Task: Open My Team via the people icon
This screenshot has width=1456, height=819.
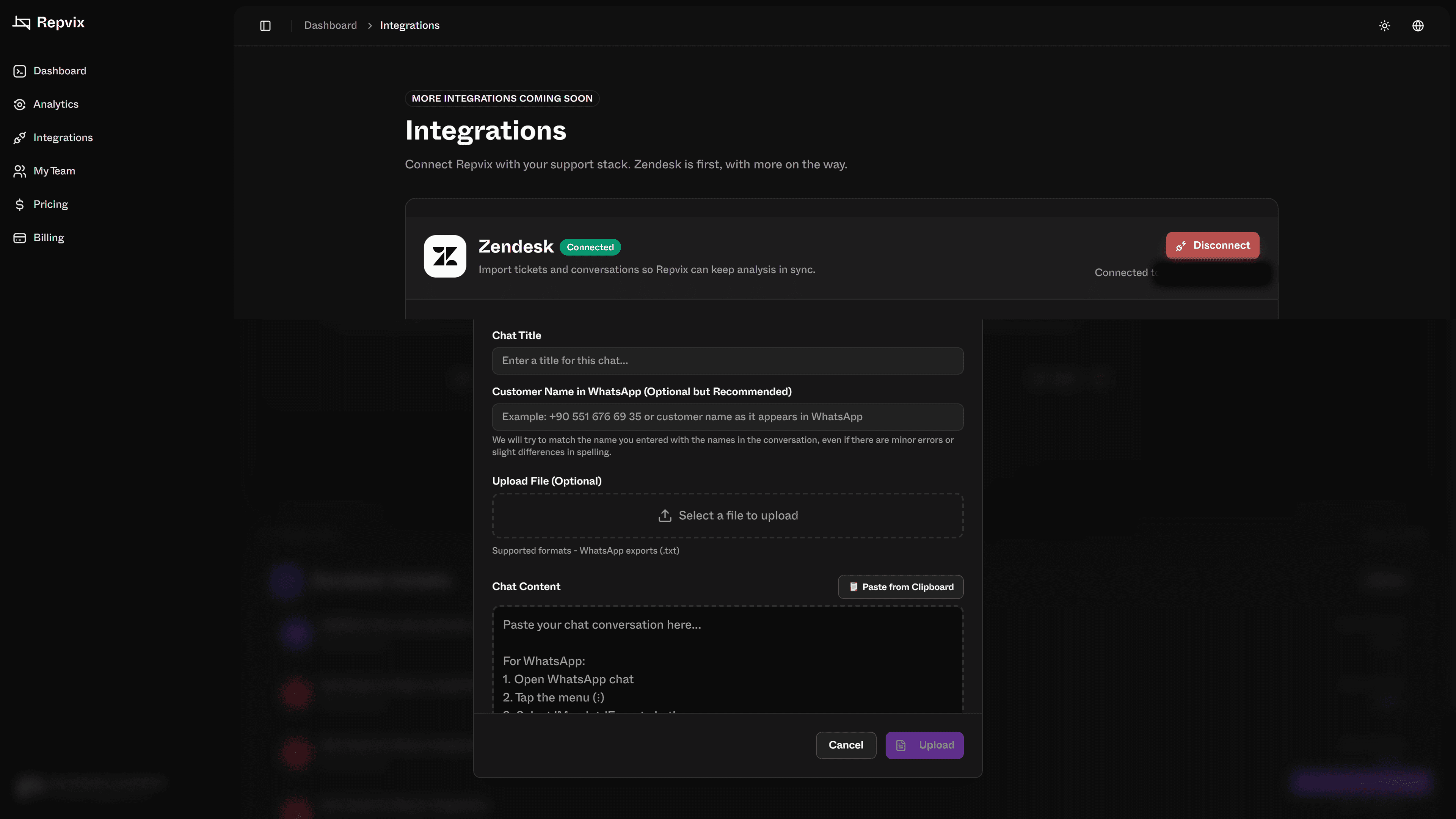Action: [x=20, y=171]
